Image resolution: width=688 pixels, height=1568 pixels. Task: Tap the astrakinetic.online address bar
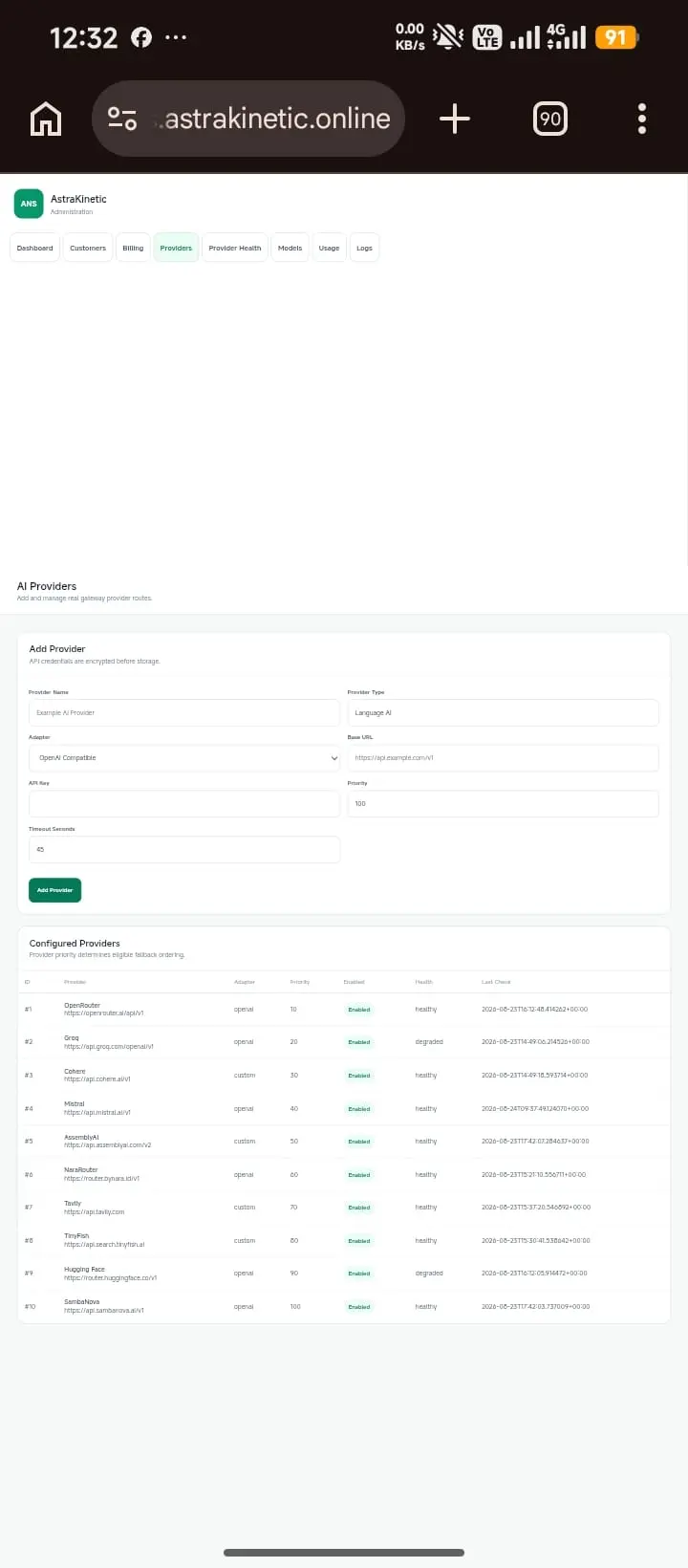point(248,119)
